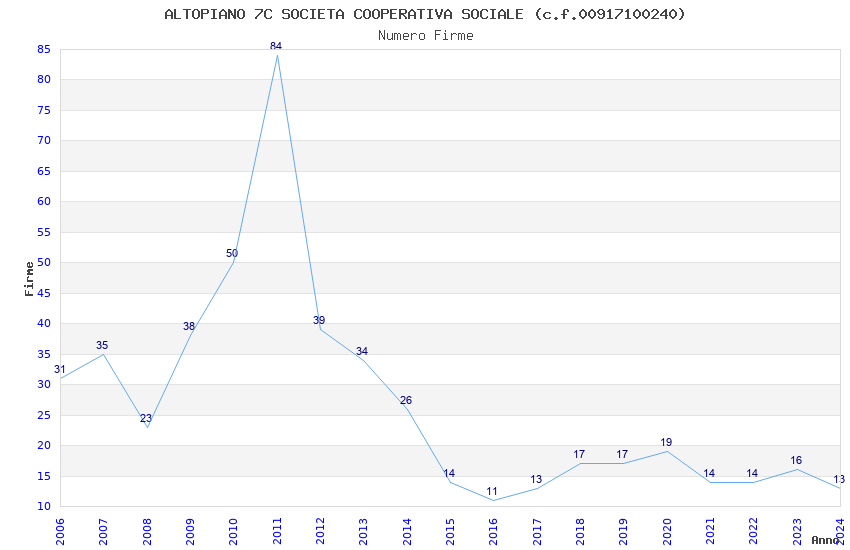Click the x-axis year label 2015

(x=450, y=532)
